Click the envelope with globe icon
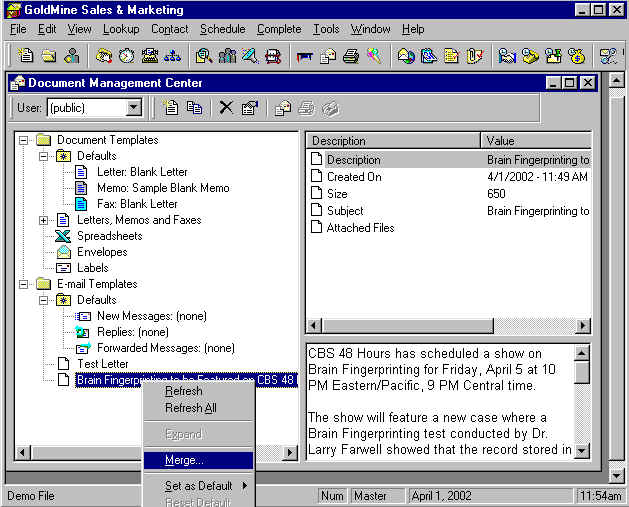 (x=406, y=56)
